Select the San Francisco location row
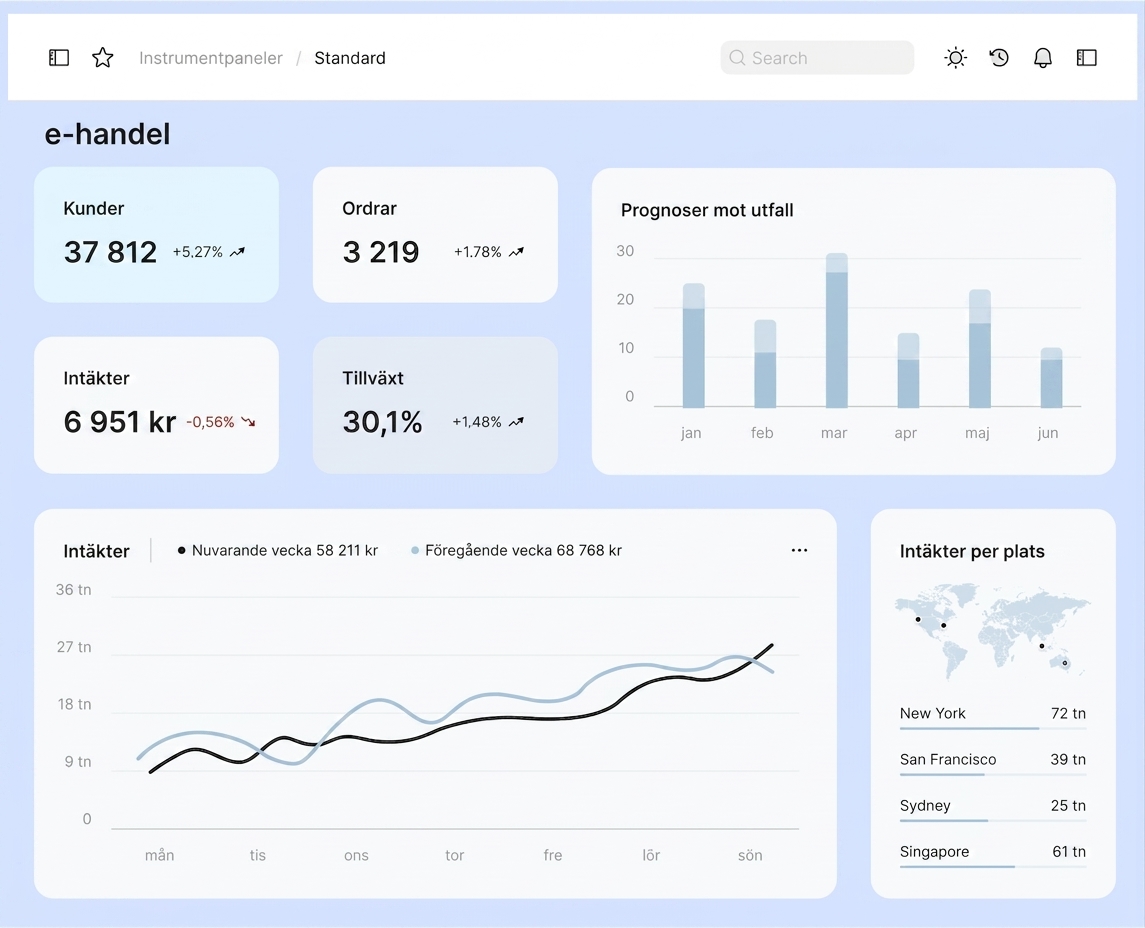 [x=992, y=762]
